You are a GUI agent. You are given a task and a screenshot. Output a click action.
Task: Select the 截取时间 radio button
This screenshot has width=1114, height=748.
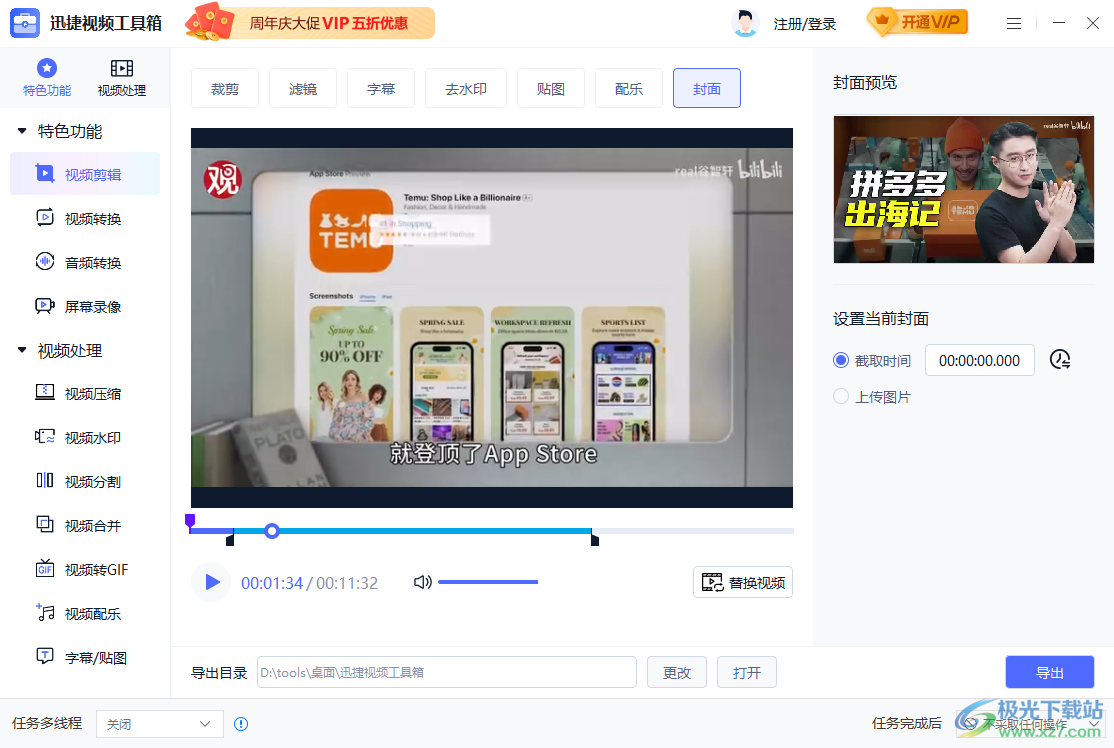(840, 359)
